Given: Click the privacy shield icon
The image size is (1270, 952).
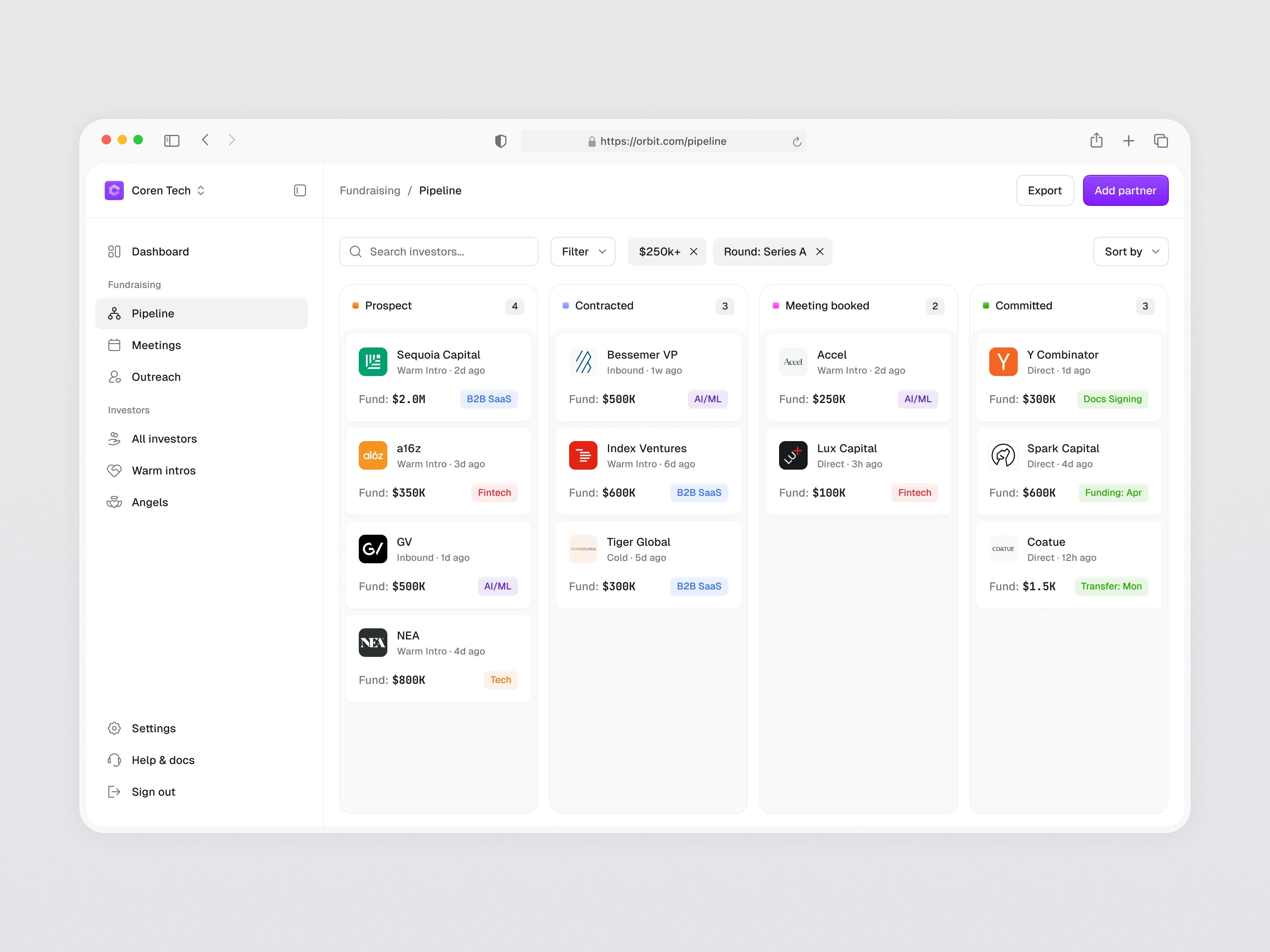Looking at the screenshot, I should tap(500, 141).
